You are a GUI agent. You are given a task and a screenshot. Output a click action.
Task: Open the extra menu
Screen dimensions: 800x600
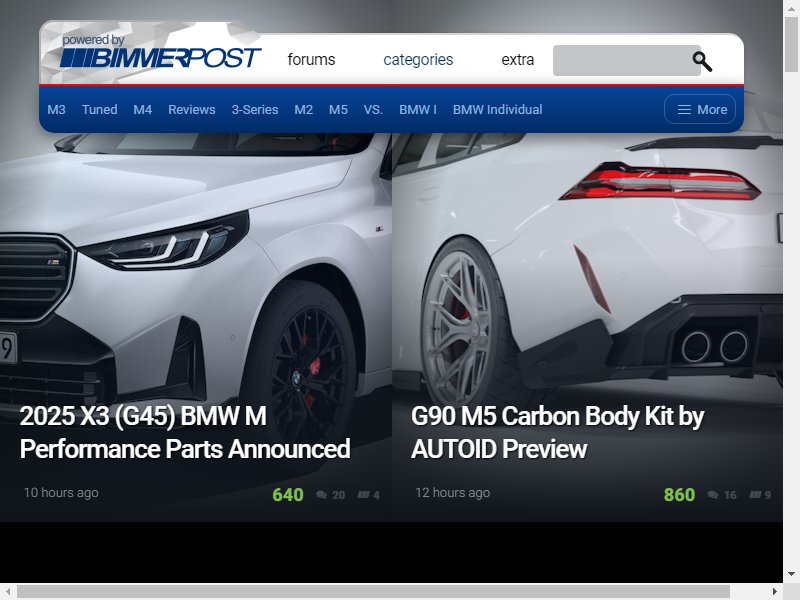517,60
